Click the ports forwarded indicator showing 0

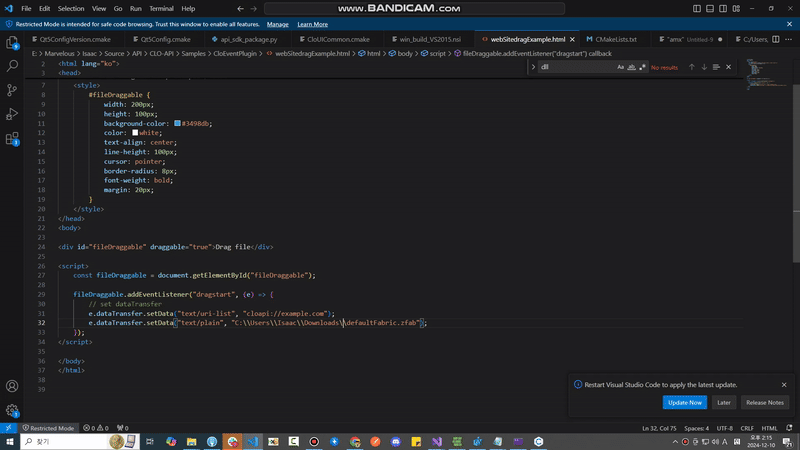pyautogui.click(x=122, y=428)
